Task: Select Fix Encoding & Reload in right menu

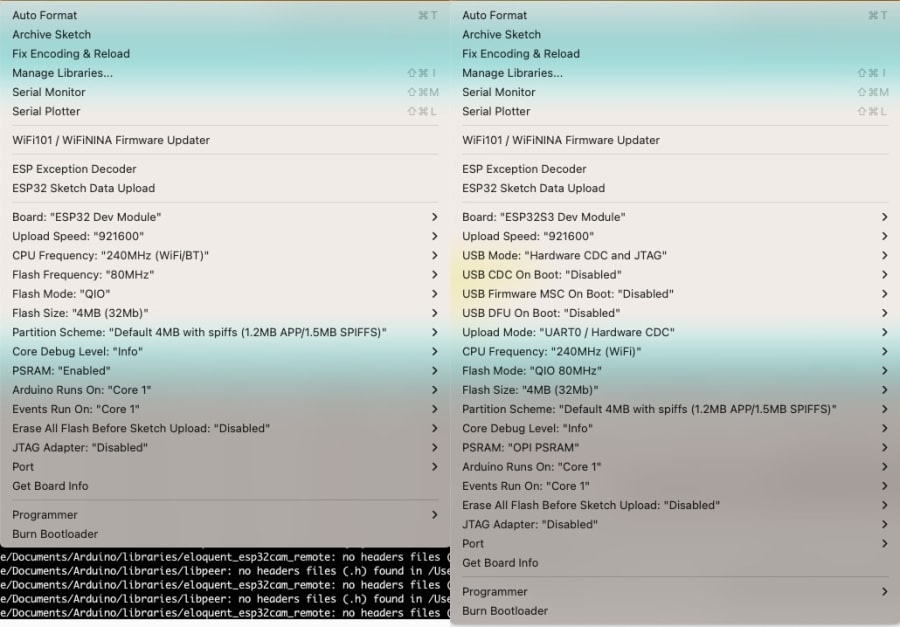Action: coord(675,54)
